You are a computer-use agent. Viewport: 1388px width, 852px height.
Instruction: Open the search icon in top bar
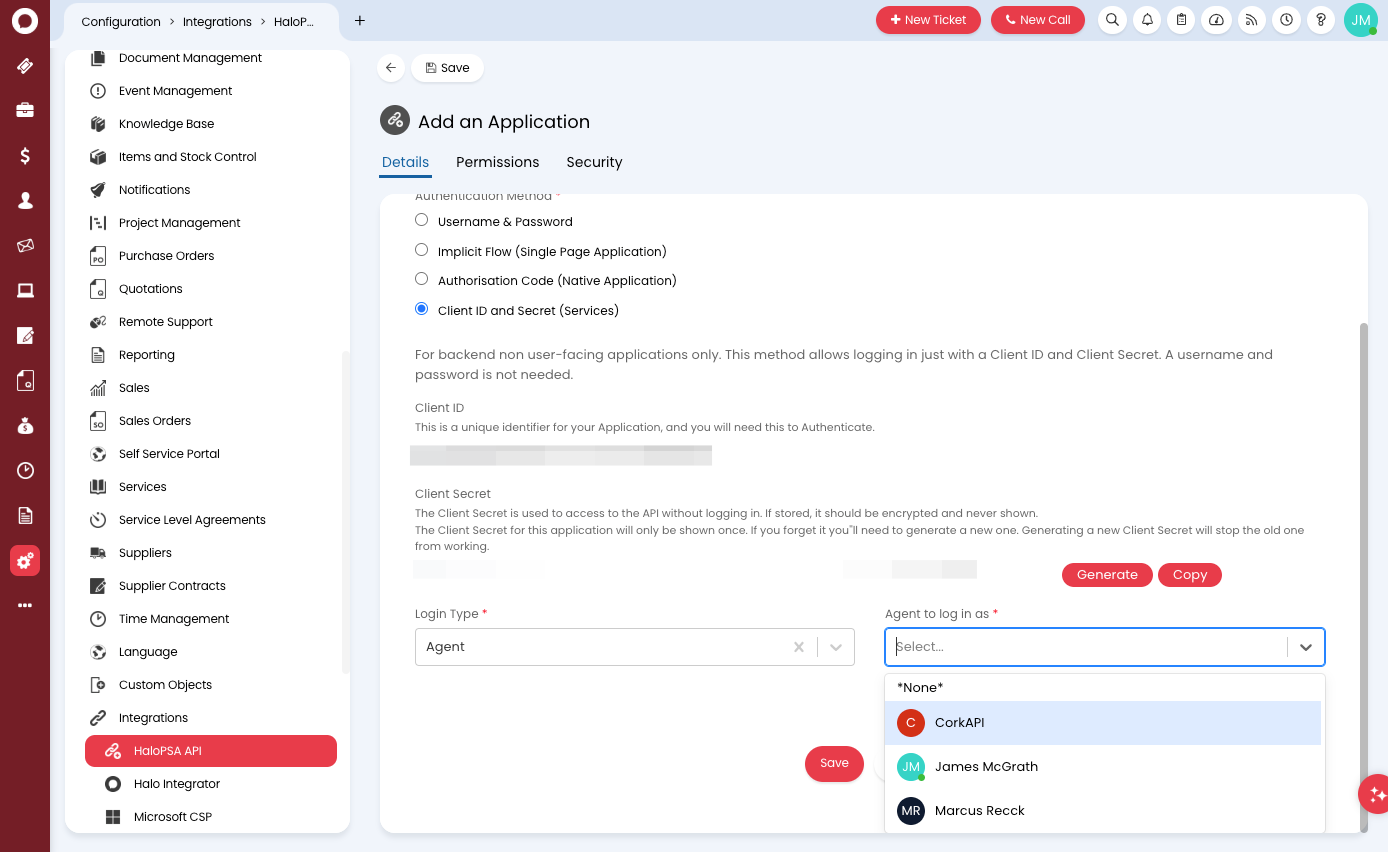point(1113,20)
